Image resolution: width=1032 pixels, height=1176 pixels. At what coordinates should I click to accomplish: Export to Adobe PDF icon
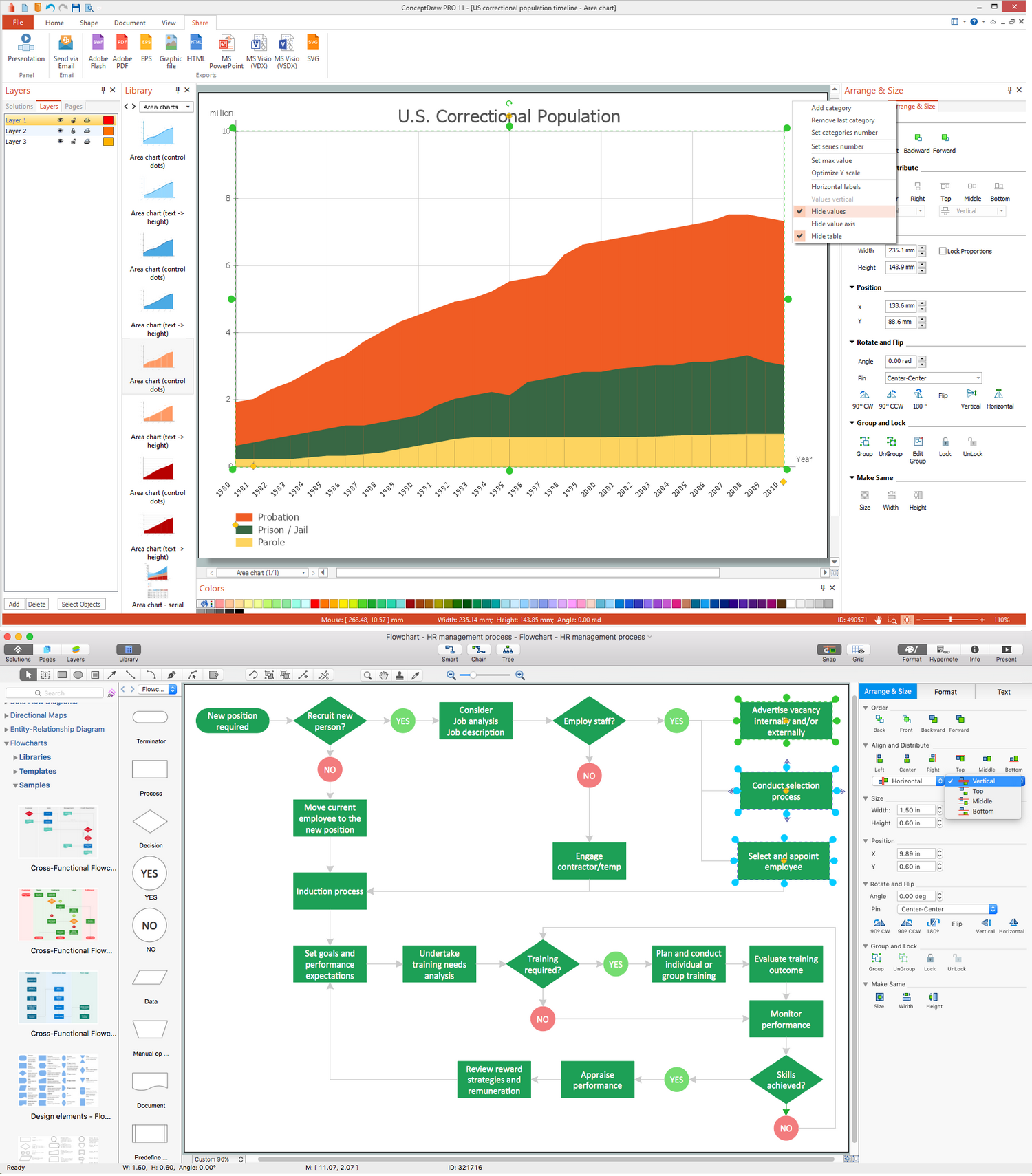click(x=122, y=43)
